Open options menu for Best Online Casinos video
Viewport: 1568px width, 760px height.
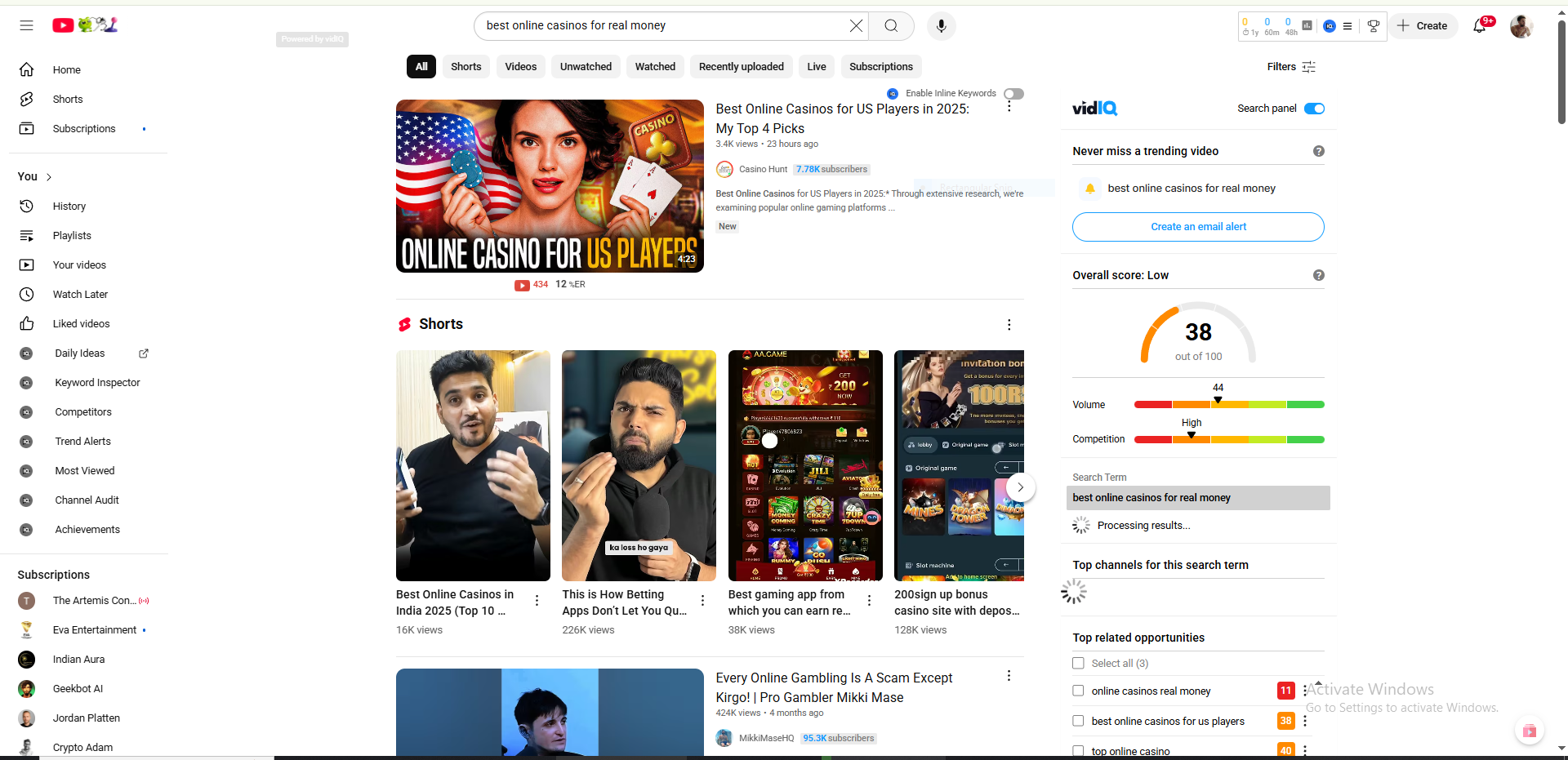[1009, 107]
